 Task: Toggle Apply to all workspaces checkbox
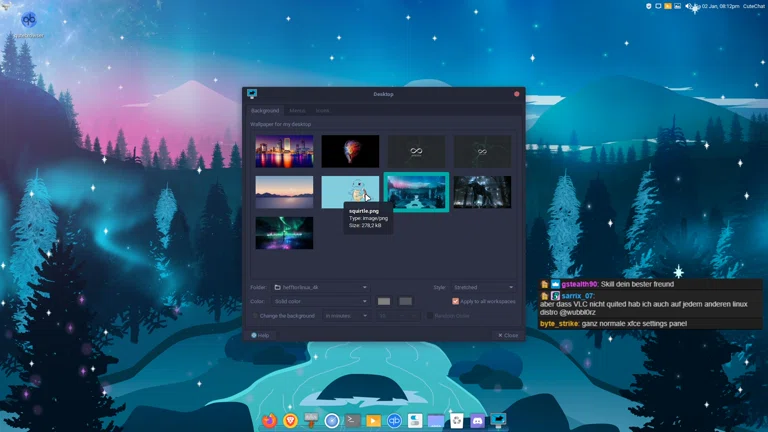[456, 301]
